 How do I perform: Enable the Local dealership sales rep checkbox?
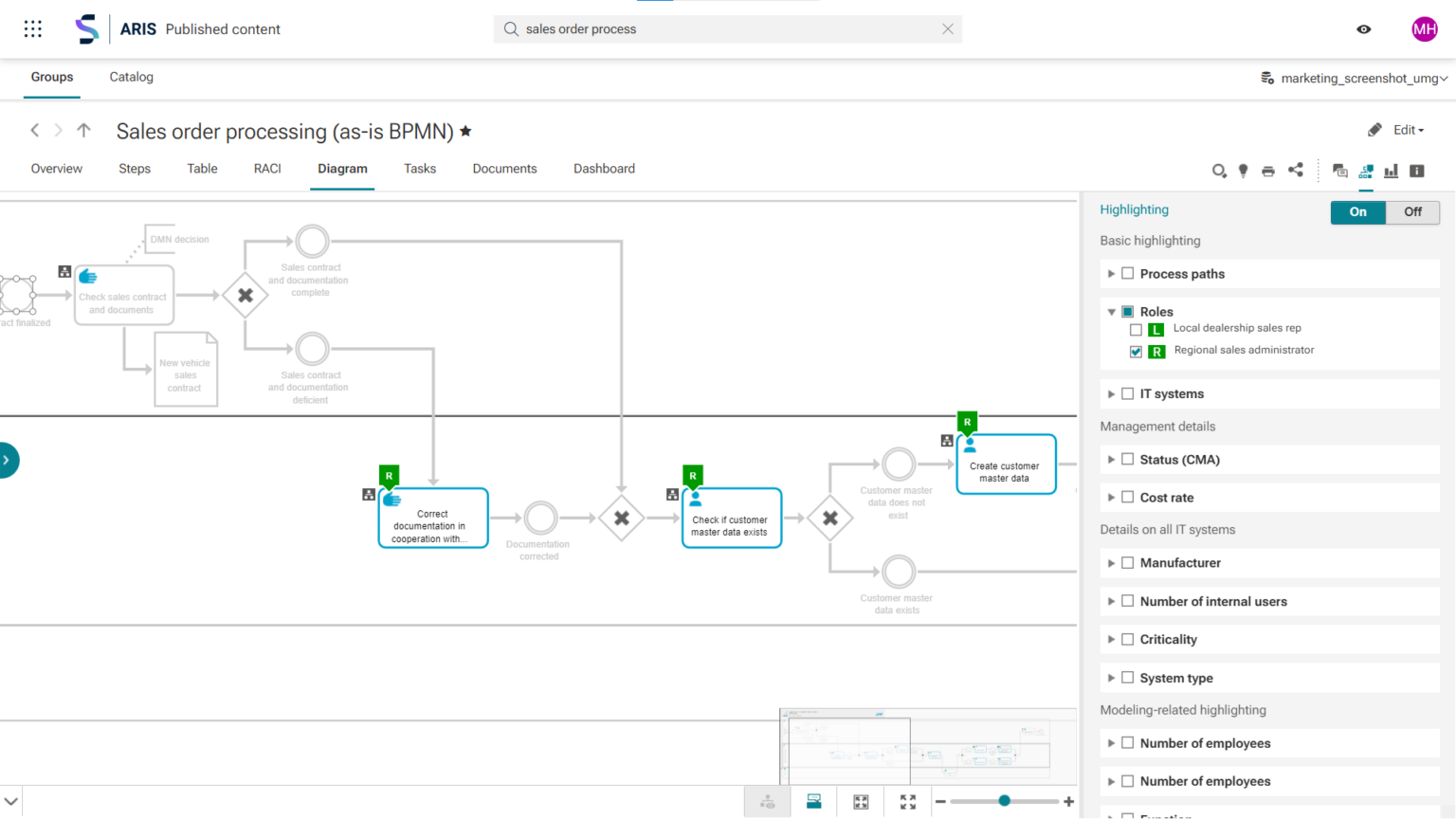pos(1136,330)
